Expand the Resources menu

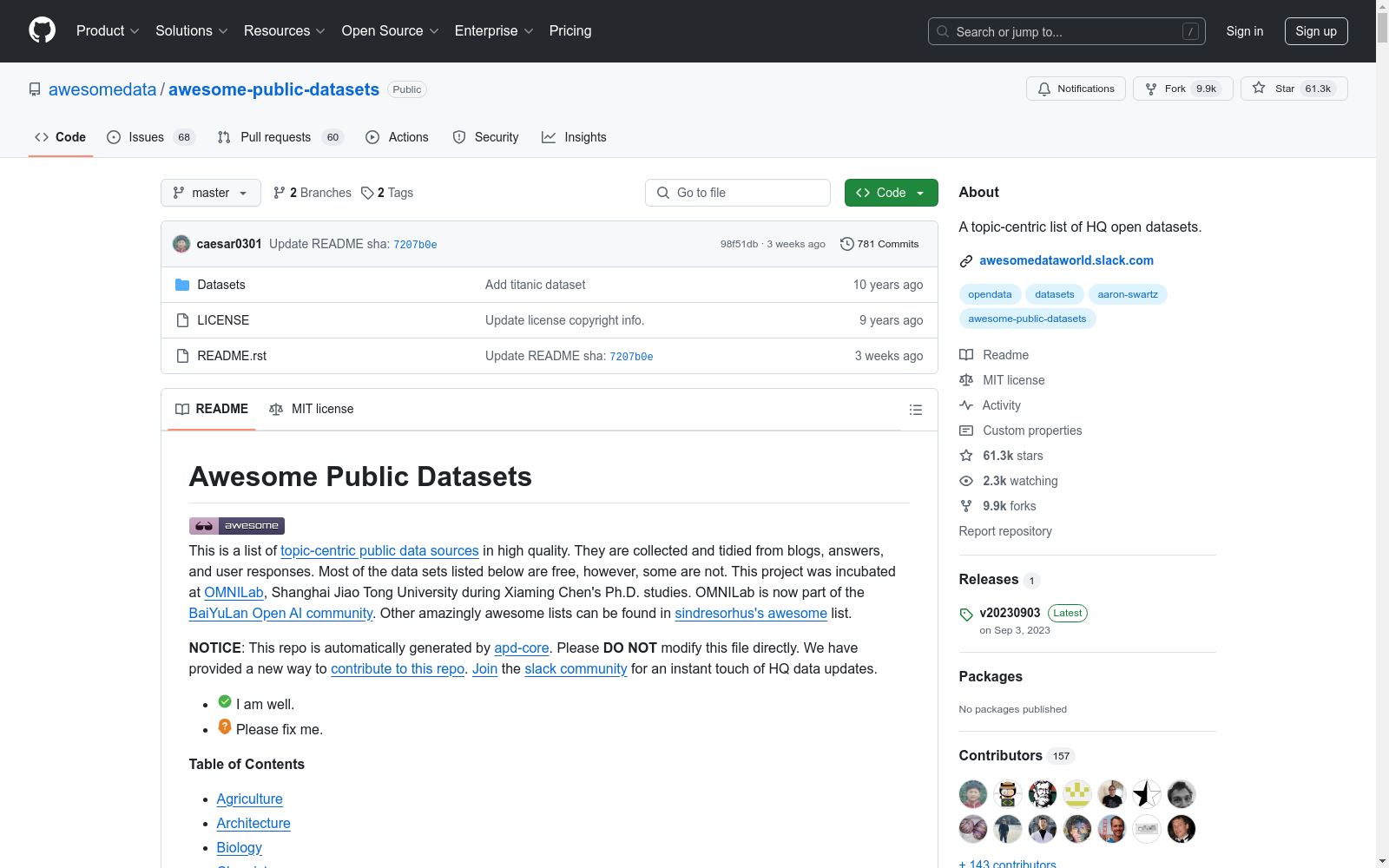tap(285, 30)
